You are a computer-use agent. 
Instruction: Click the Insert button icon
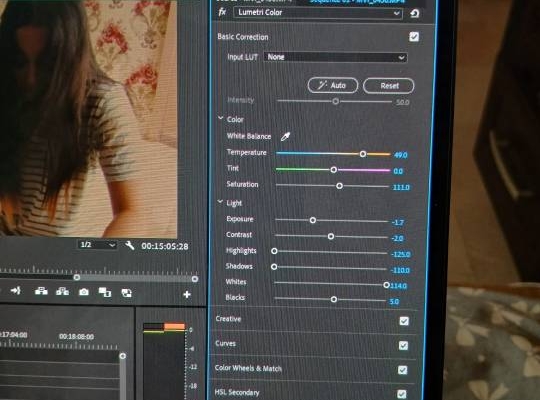[15, 291]
